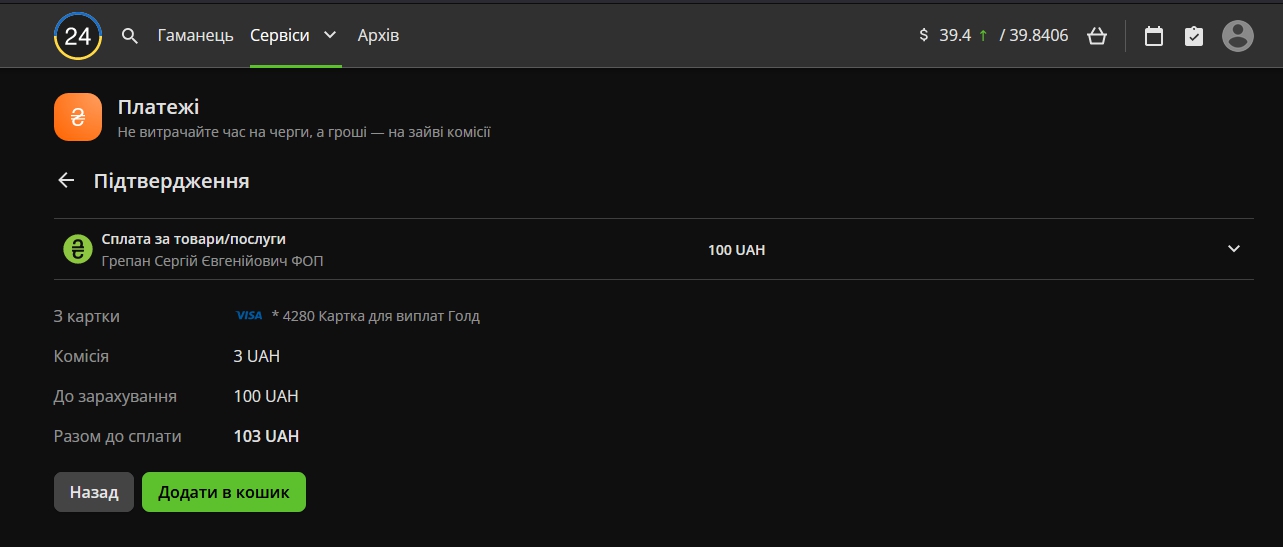
Task: Open the calendar icon
Action: point(1153,36)
